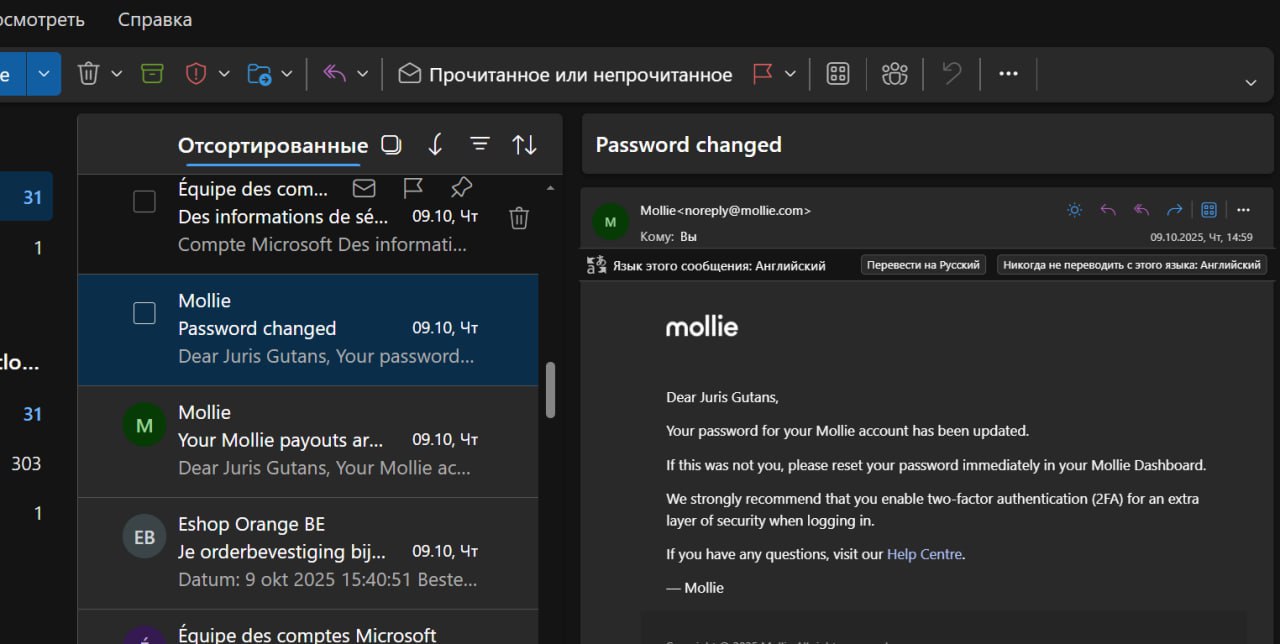Screen dimensions: 1280x644
Task: Toggle light/dark sun icon in reading pane
Action: [1075, 210]
